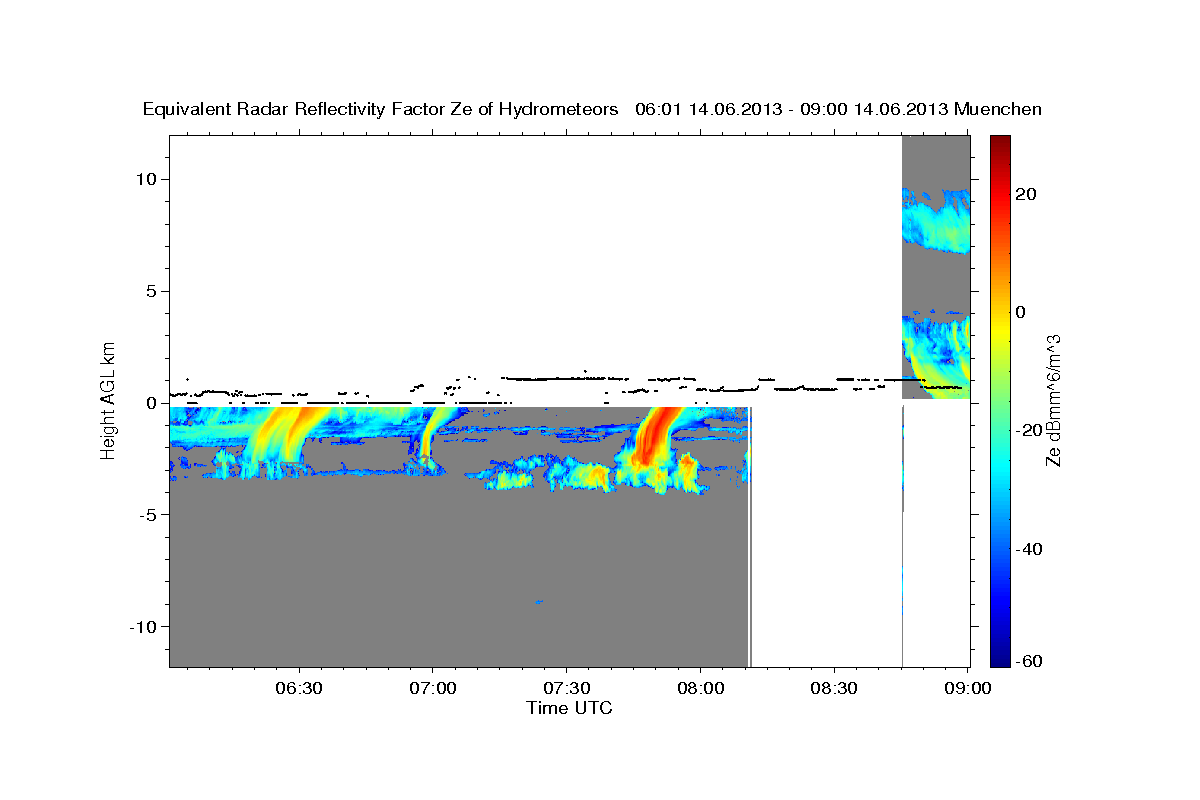Click the 'Muenchen' location text in the title
The image size is (1200, 800).
point(998,109)
